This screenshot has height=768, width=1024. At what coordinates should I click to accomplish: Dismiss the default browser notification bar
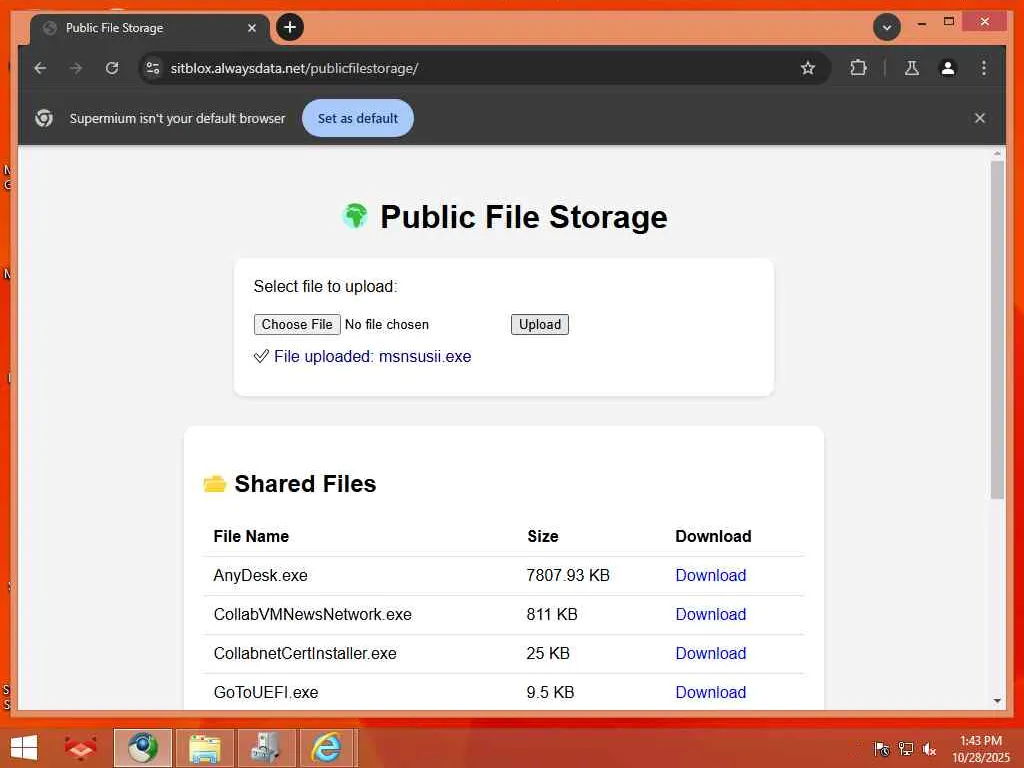[980, 118]
